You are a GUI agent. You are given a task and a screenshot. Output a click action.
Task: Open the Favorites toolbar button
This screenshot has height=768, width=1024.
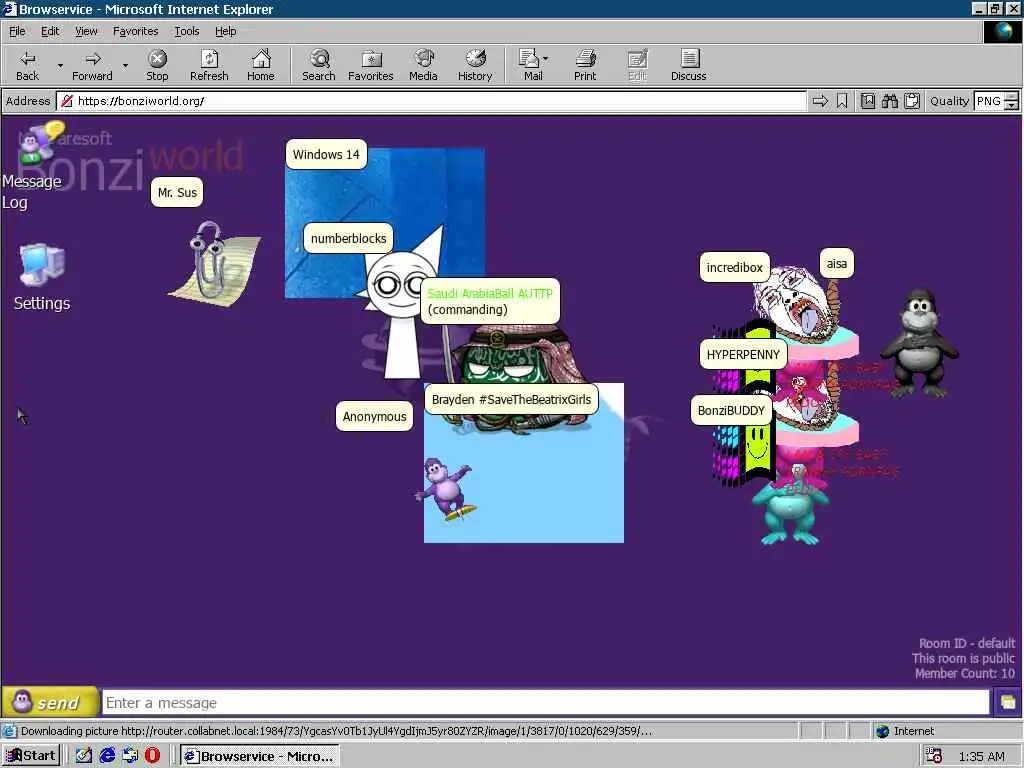pyautogui.click(x=371, y=65)
